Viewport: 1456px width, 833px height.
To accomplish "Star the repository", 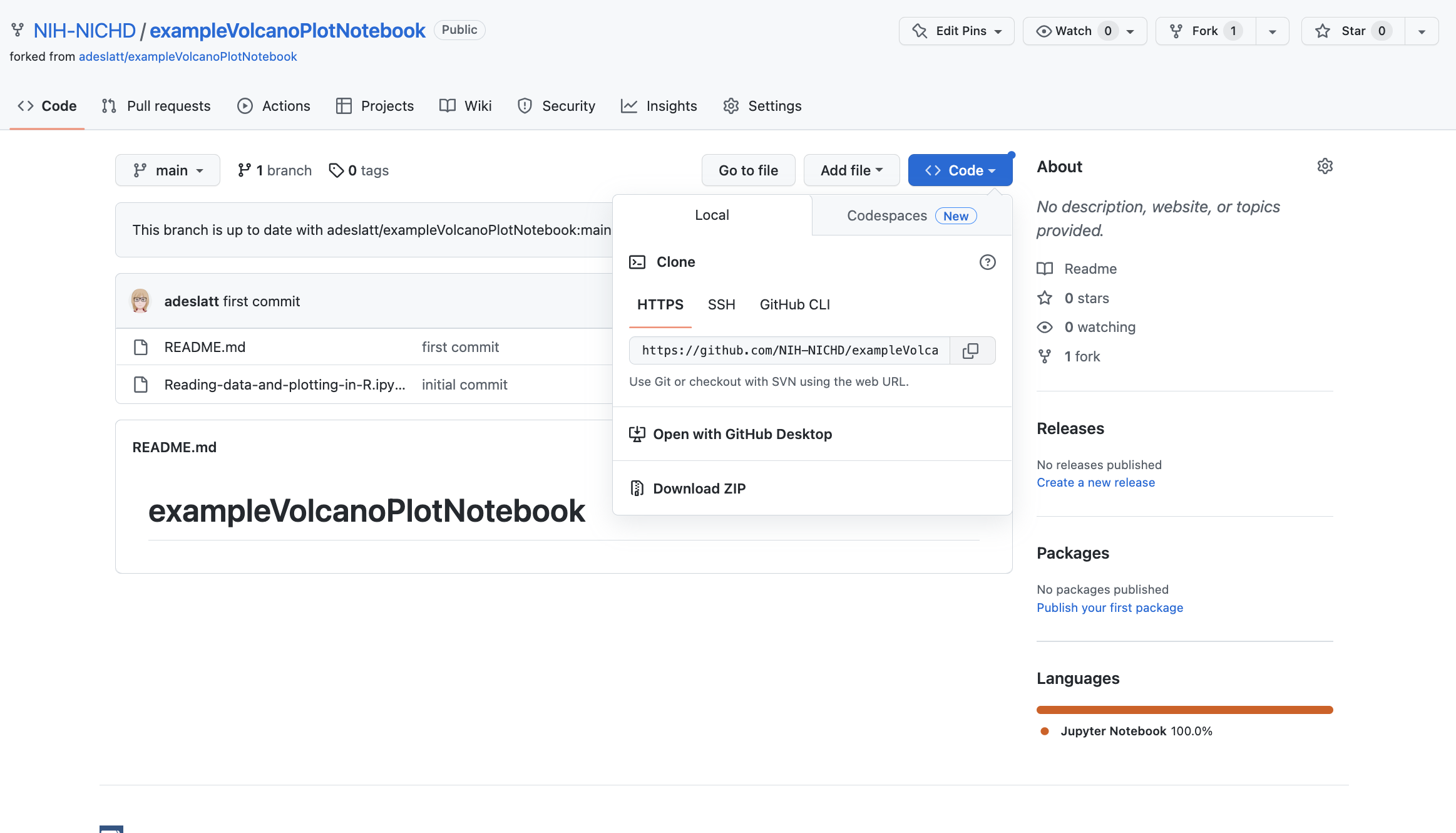I will (1353, 31).
